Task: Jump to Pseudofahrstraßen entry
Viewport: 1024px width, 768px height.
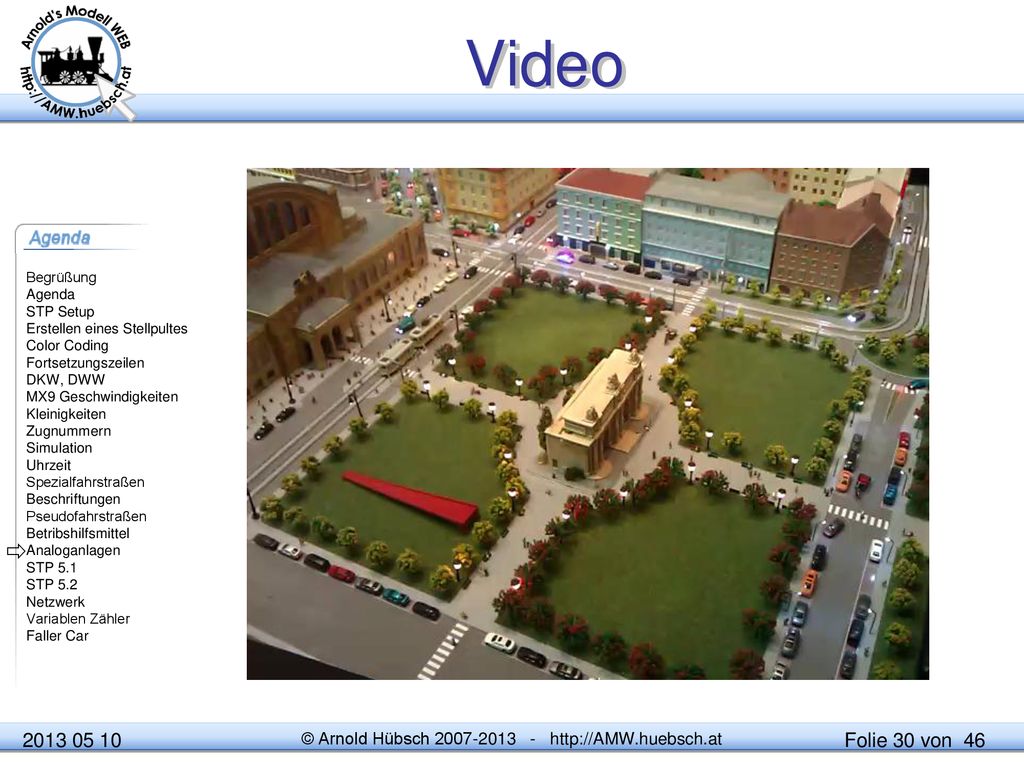Action: [x=86, y=516]
